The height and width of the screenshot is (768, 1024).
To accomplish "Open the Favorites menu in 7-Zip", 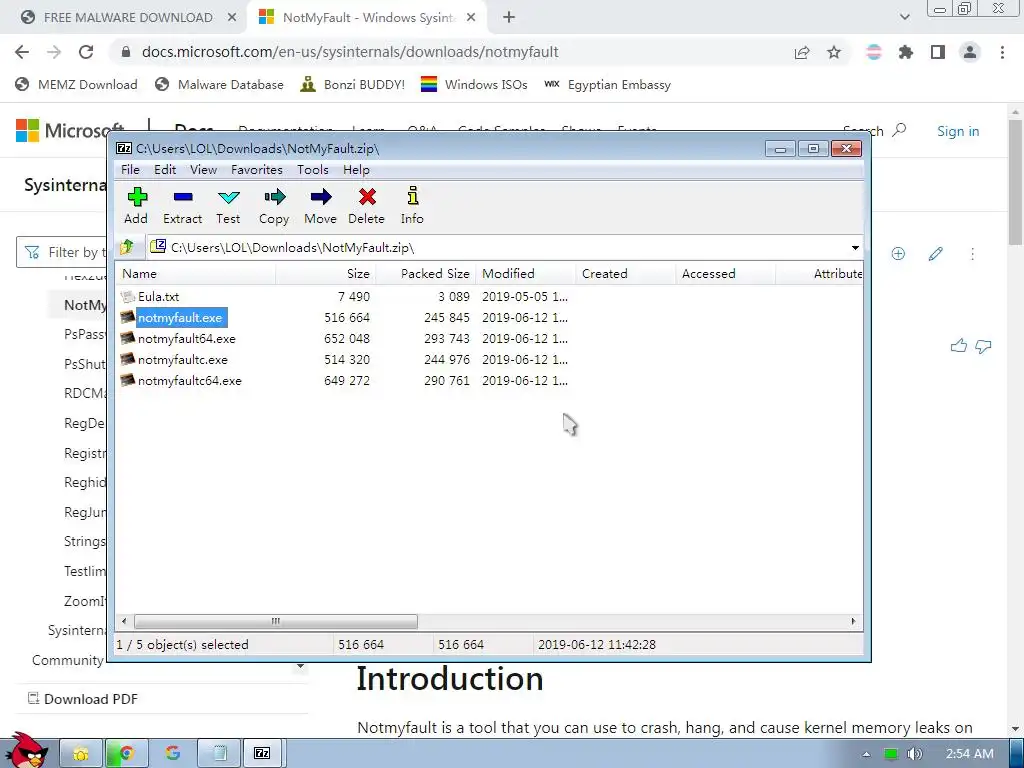I will coord(257,170).
